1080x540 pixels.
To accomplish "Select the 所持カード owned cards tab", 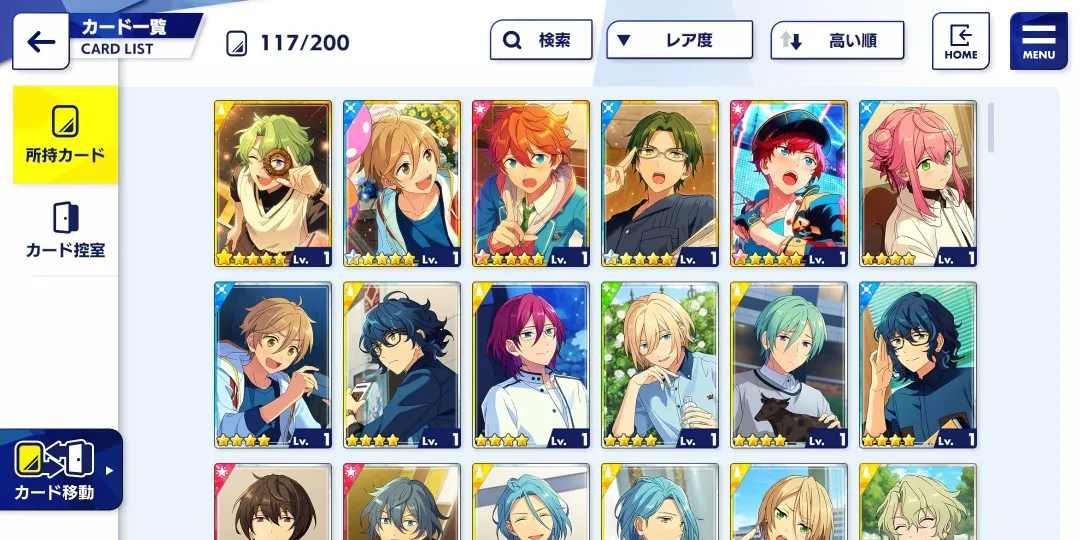I will (x=65, y=135).
